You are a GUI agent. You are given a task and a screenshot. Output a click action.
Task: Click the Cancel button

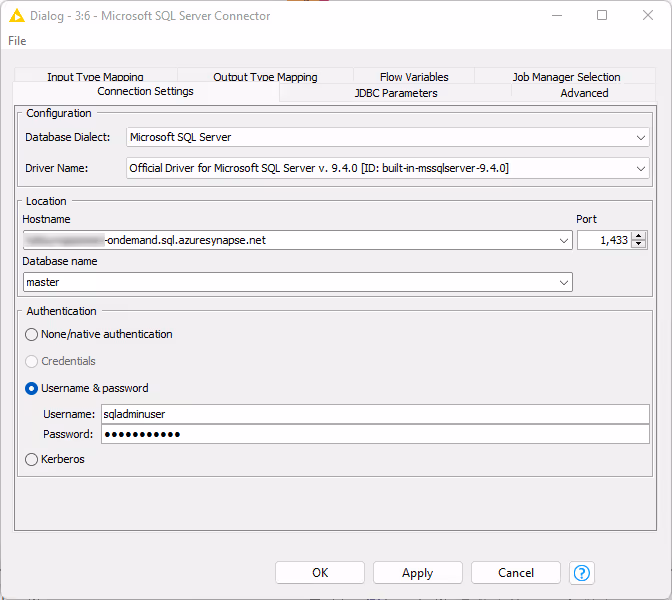(516, 573)
